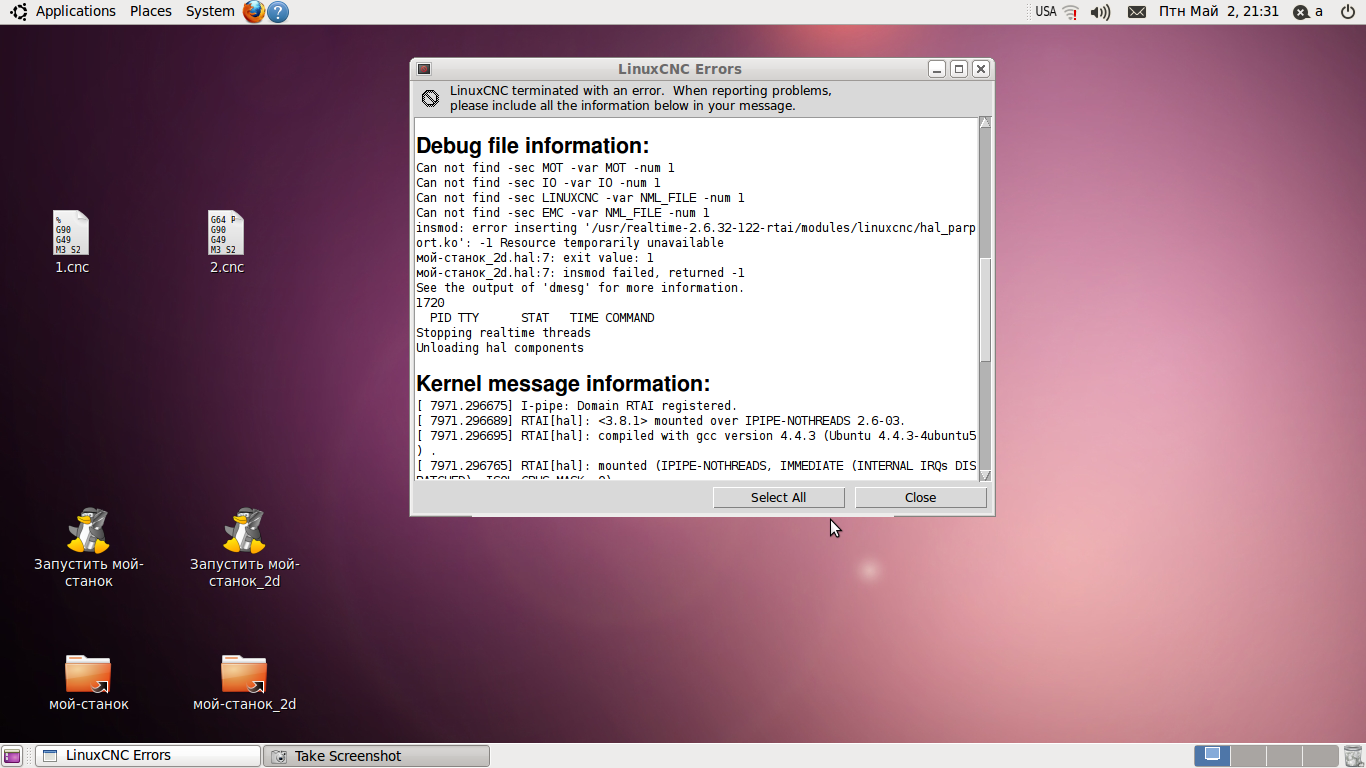Open the mail envelope indicator
This screenshot has width=1366, height=768.
(x=1136, y=12)
